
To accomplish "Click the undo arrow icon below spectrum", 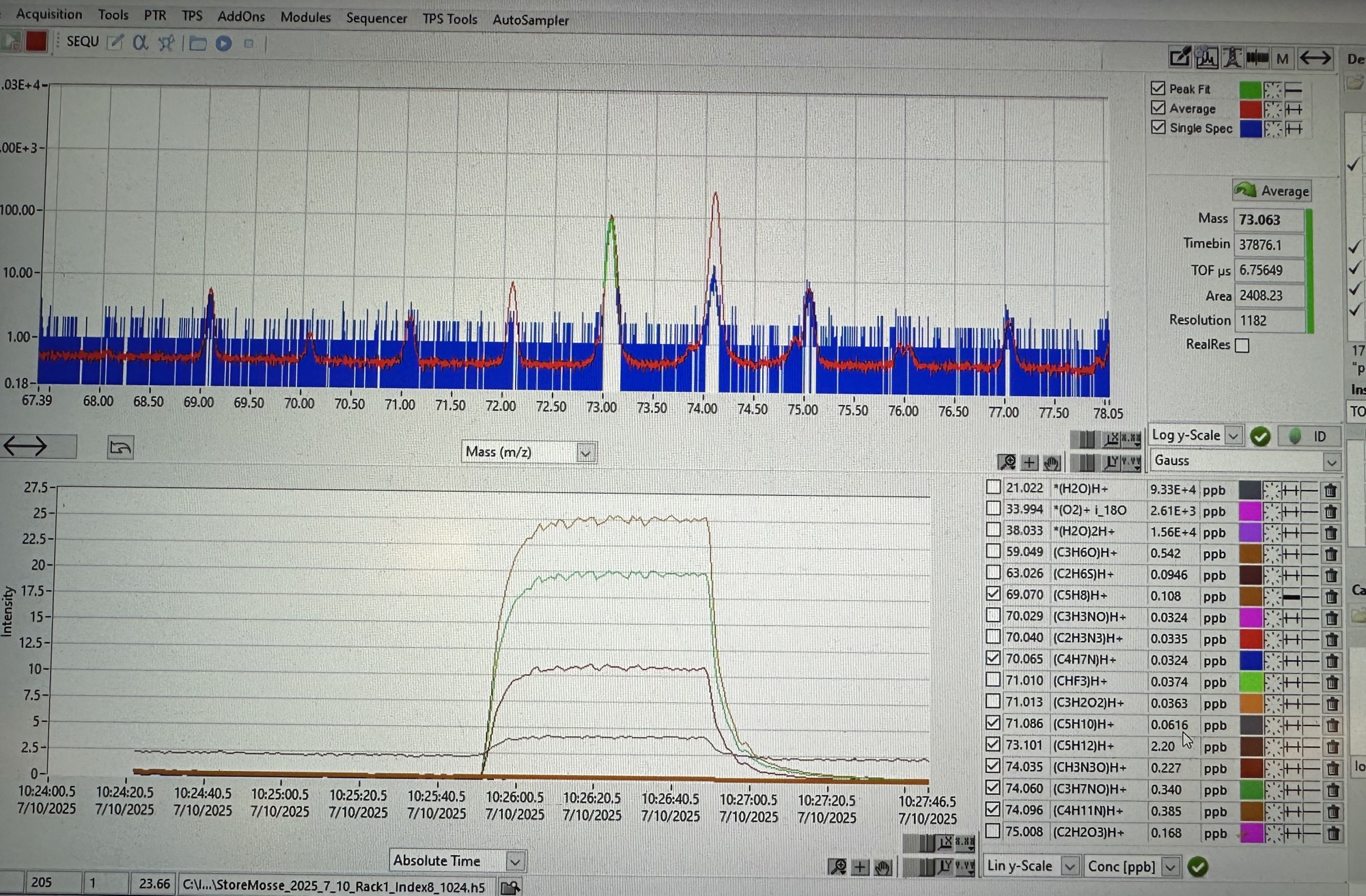I will (x=120, y=448).
